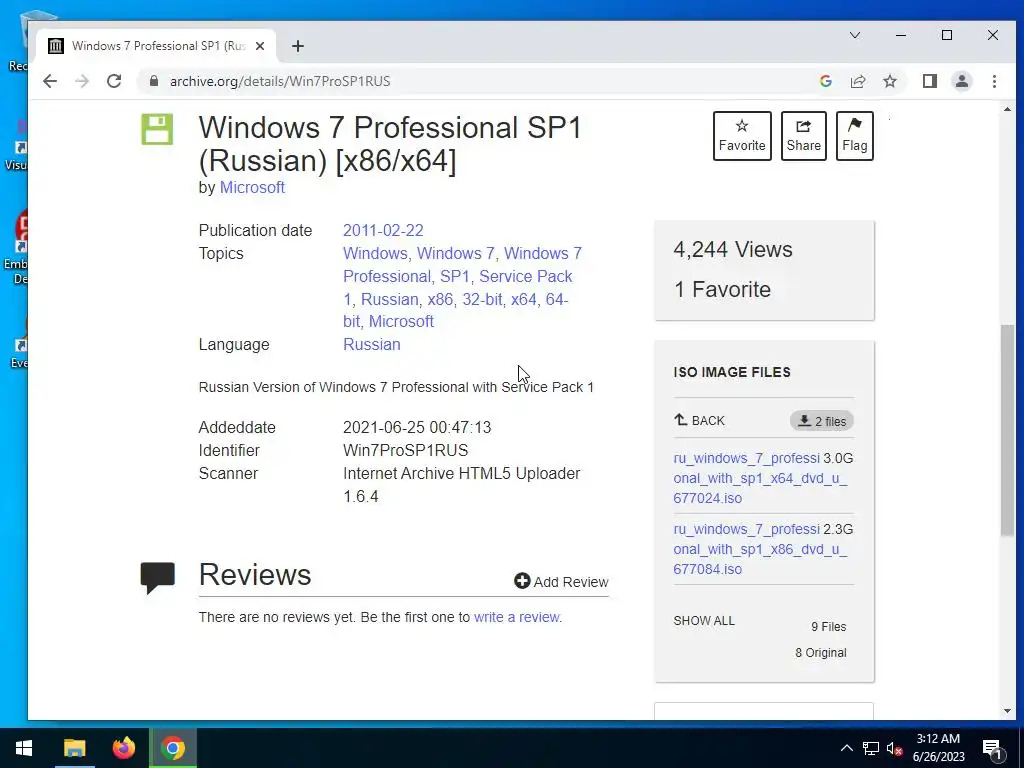Click the padlock site info icon

click(x=154, y=81)
